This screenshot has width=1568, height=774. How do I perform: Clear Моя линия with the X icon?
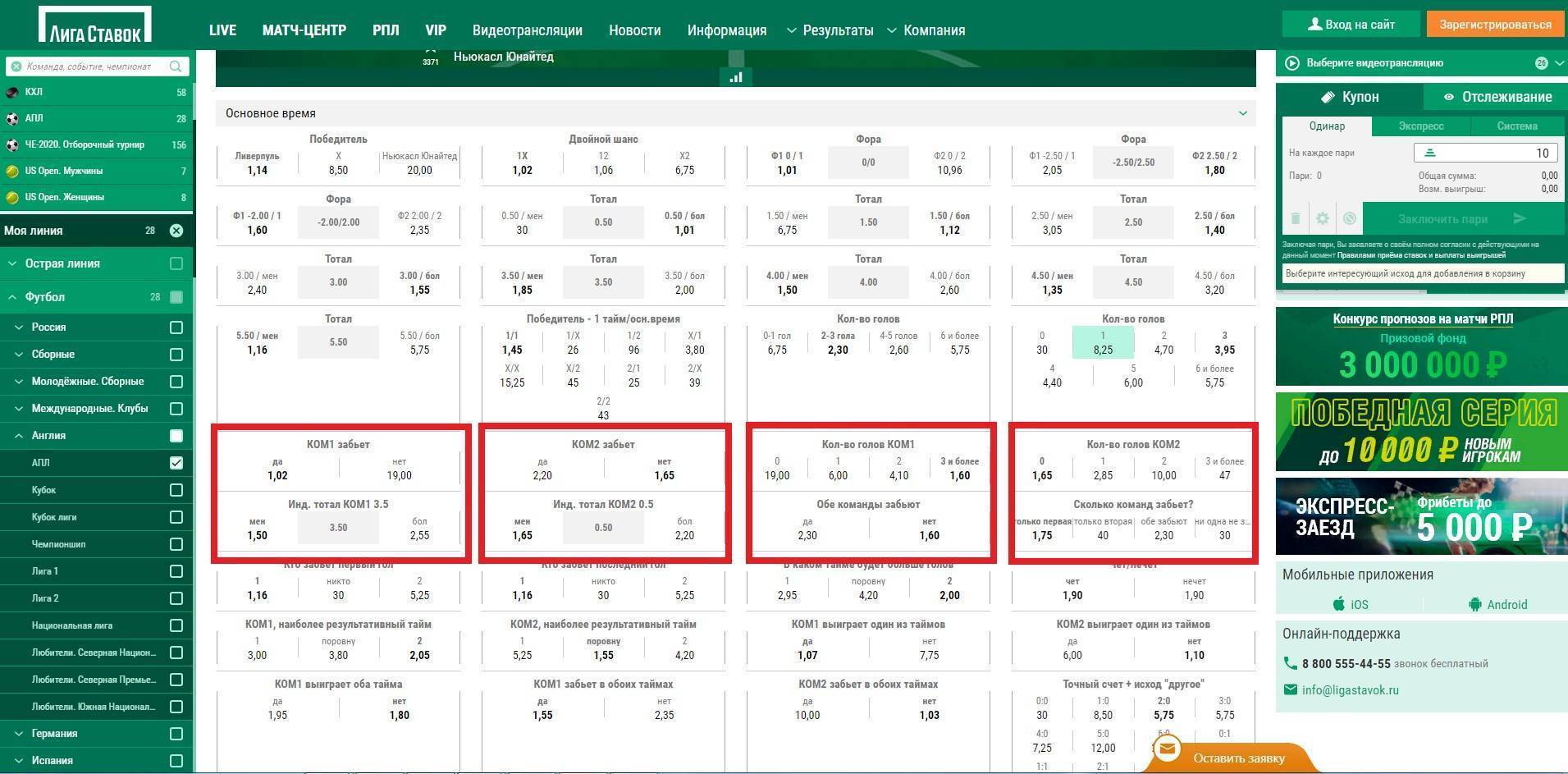click(x=176, y=231)
